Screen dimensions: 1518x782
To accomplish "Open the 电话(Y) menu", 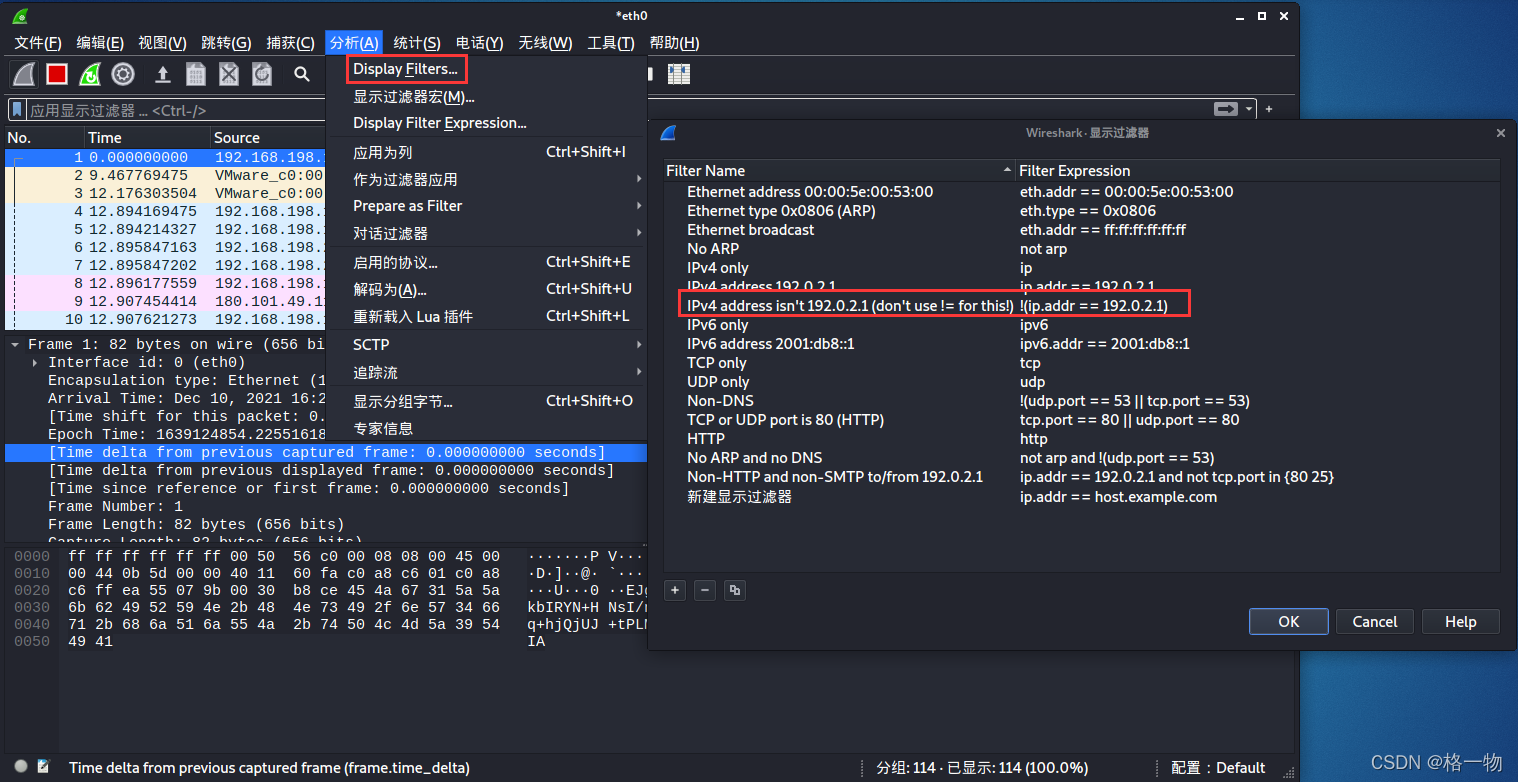I will 479,43.
